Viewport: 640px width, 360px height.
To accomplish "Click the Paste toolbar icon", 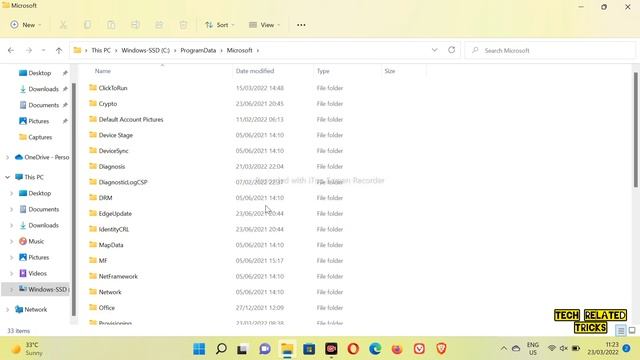I will pyautogui.click(x=111, y=25).
